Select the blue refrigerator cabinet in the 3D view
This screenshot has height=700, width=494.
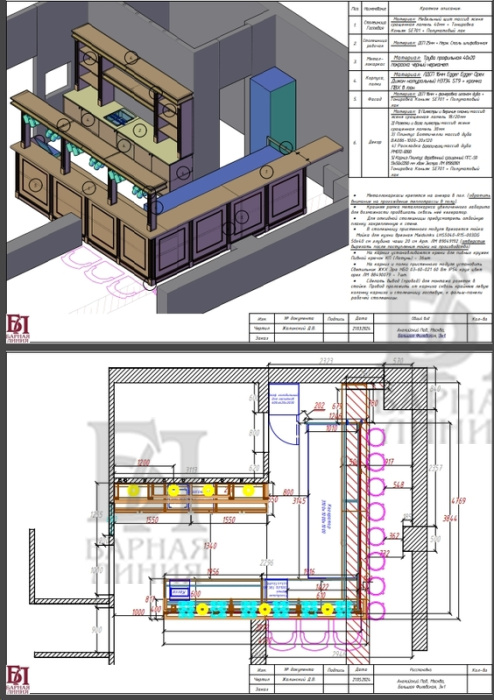[272, 112]
